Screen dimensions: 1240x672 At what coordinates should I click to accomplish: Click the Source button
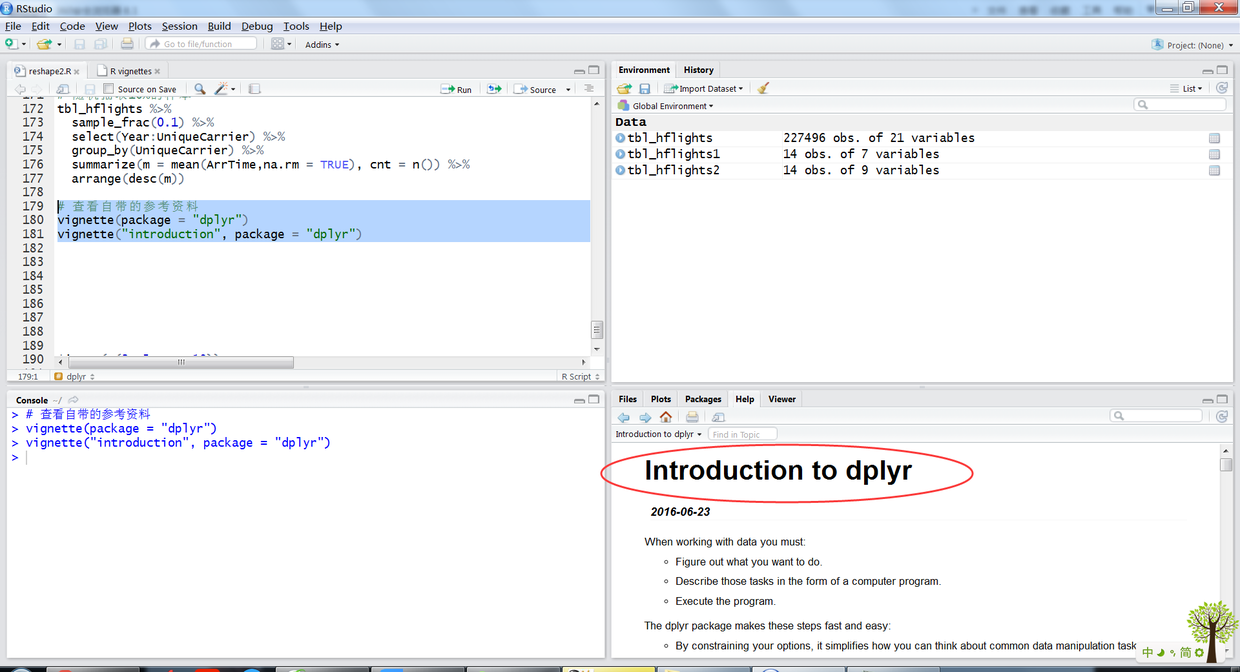click(536, 89)
